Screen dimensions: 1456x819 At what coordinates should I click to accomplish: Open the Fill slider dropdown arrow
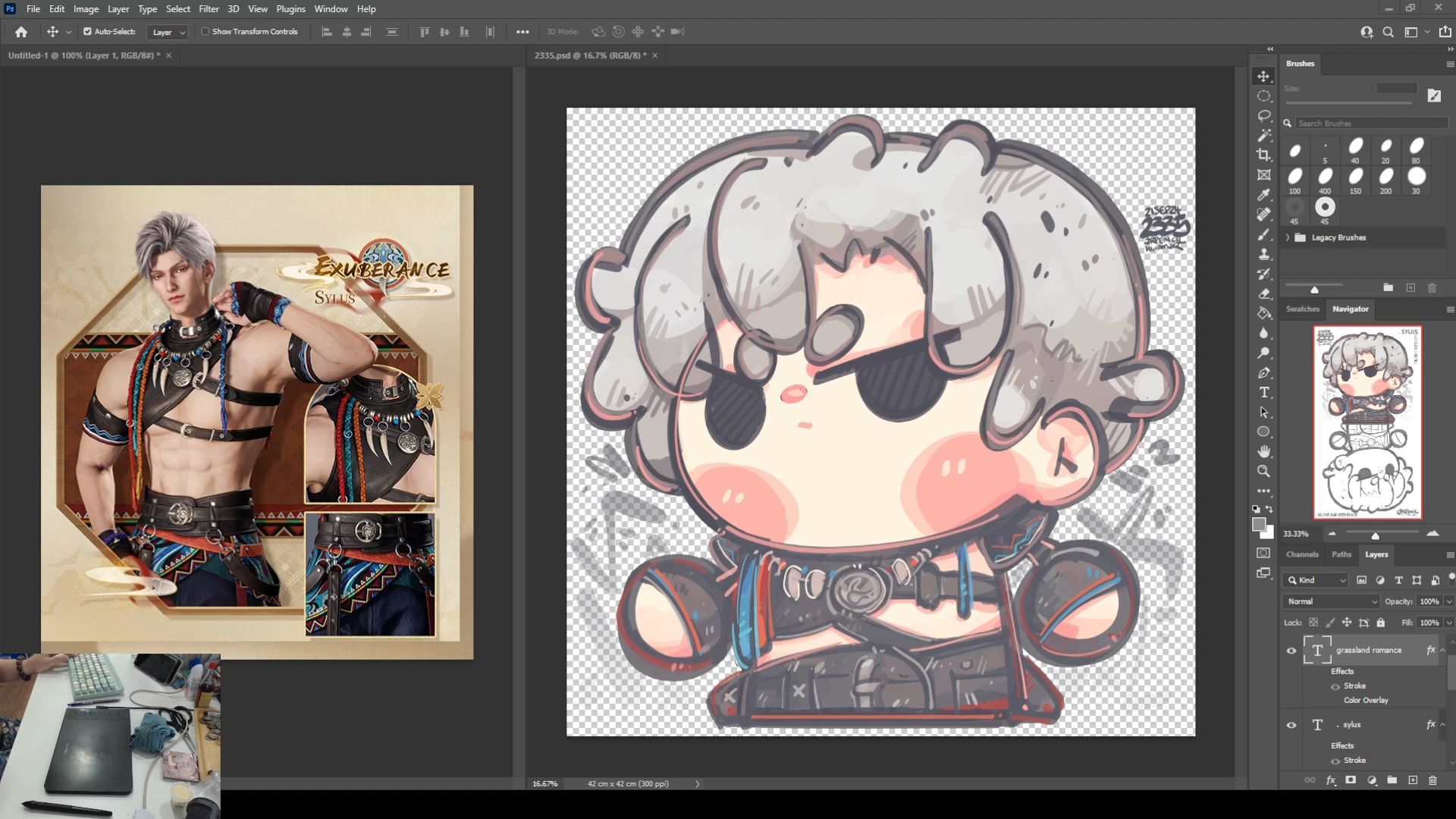coord(1449,623)
